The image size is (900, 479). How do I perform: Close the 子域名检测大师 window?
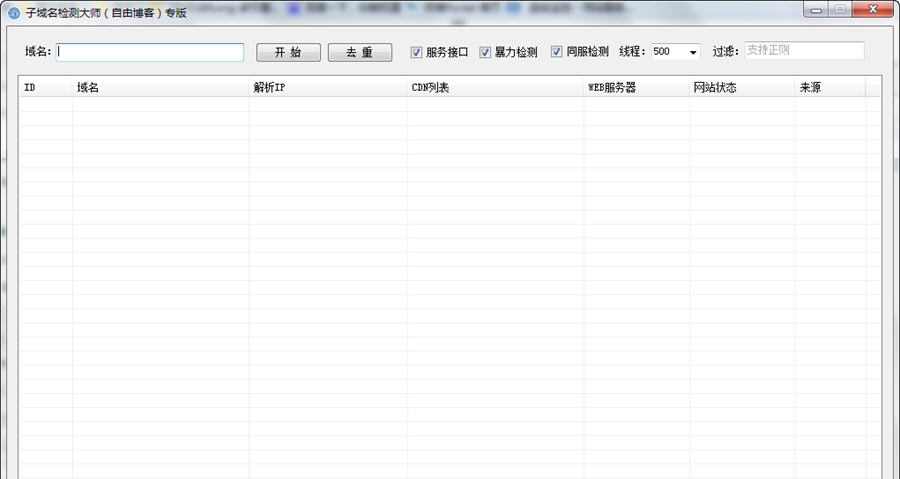[872, 10]
